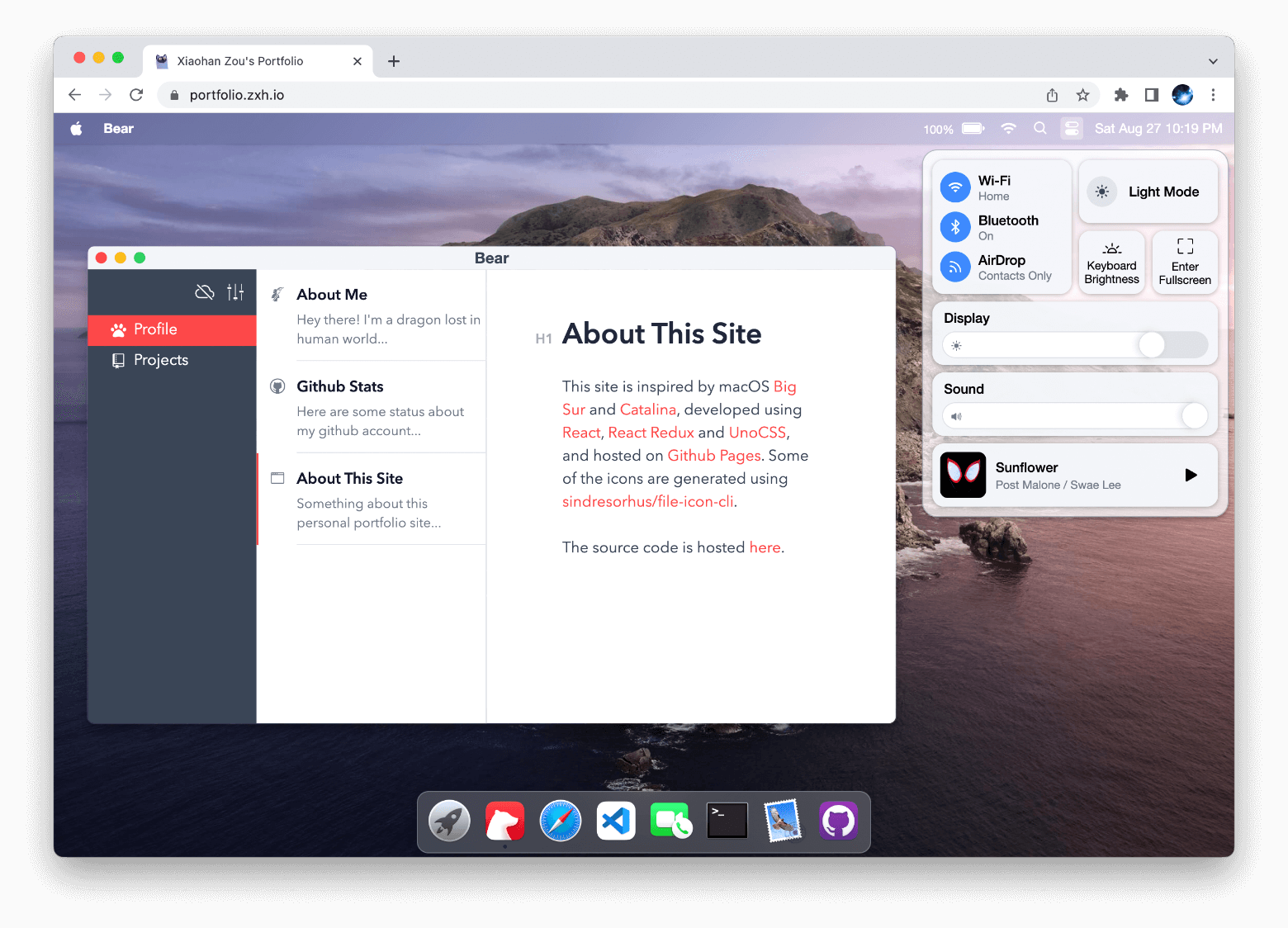This screenshot has width=1288, height=928.
Task: Open Terminal from the dock
Action: (x=727, y=821)
